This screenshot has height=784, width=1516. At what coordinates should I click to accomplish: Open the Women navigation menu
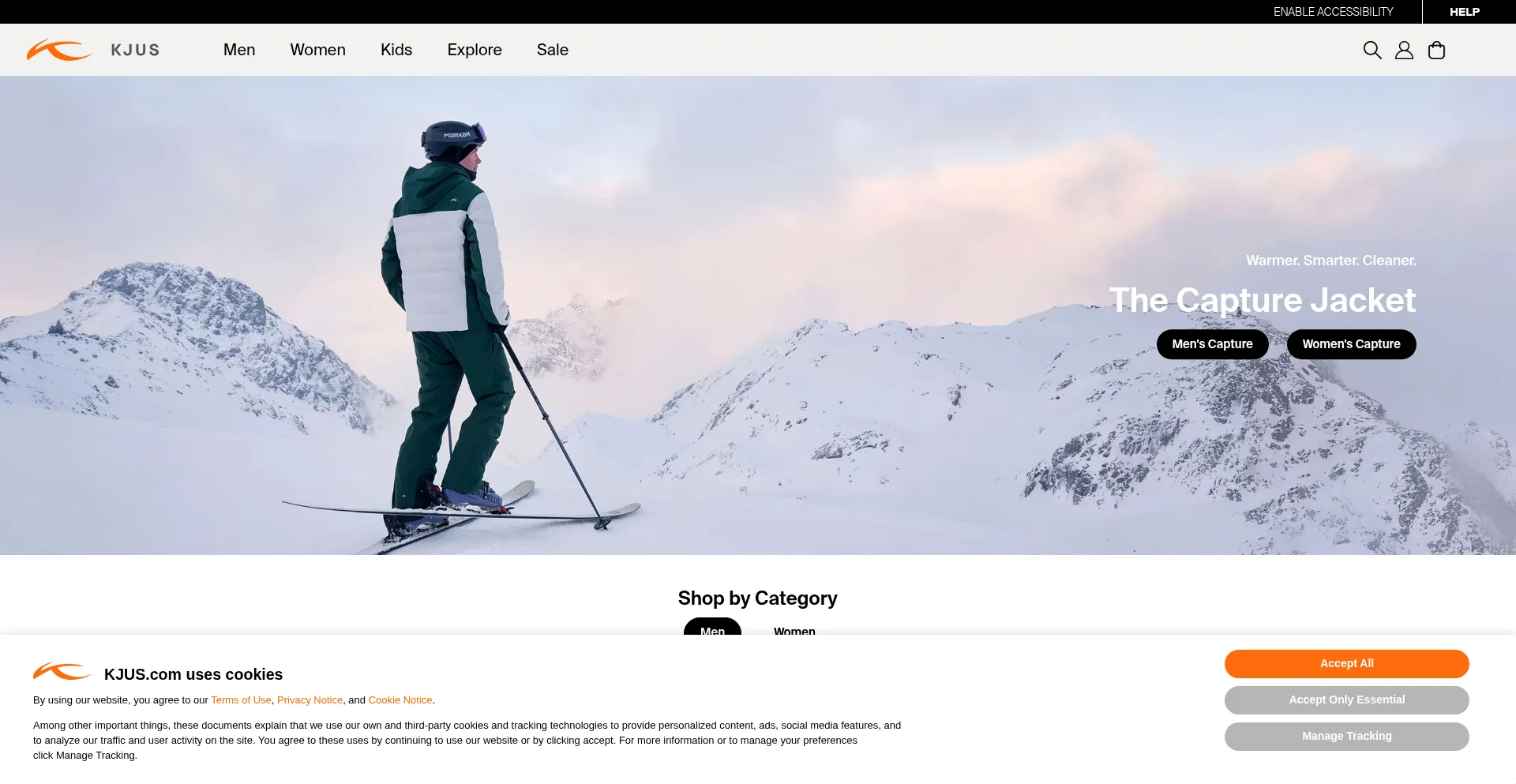(317, 50)
